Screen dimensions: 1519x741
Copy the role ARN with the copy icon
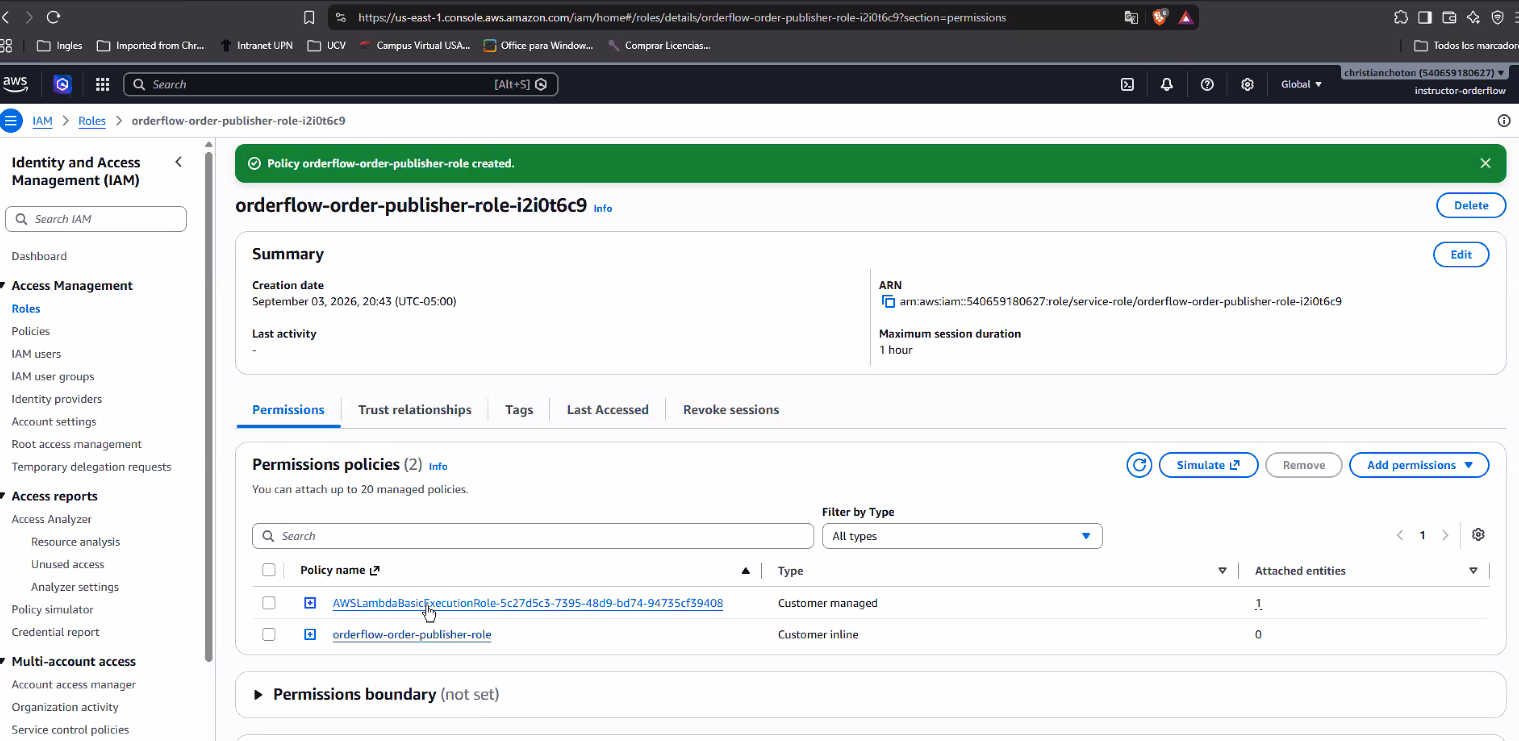pyautogui.click(x=888, y=301)
